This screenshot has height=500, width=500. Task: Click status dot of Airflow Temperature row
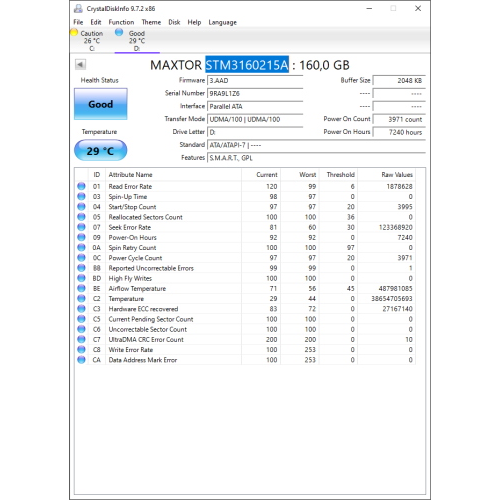[81, 288]
